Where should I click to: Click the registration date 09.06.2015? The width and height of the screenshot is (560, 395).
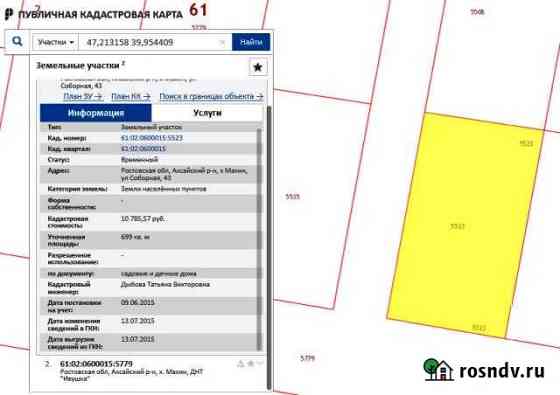pyautogui.click(x=138, y=302)
